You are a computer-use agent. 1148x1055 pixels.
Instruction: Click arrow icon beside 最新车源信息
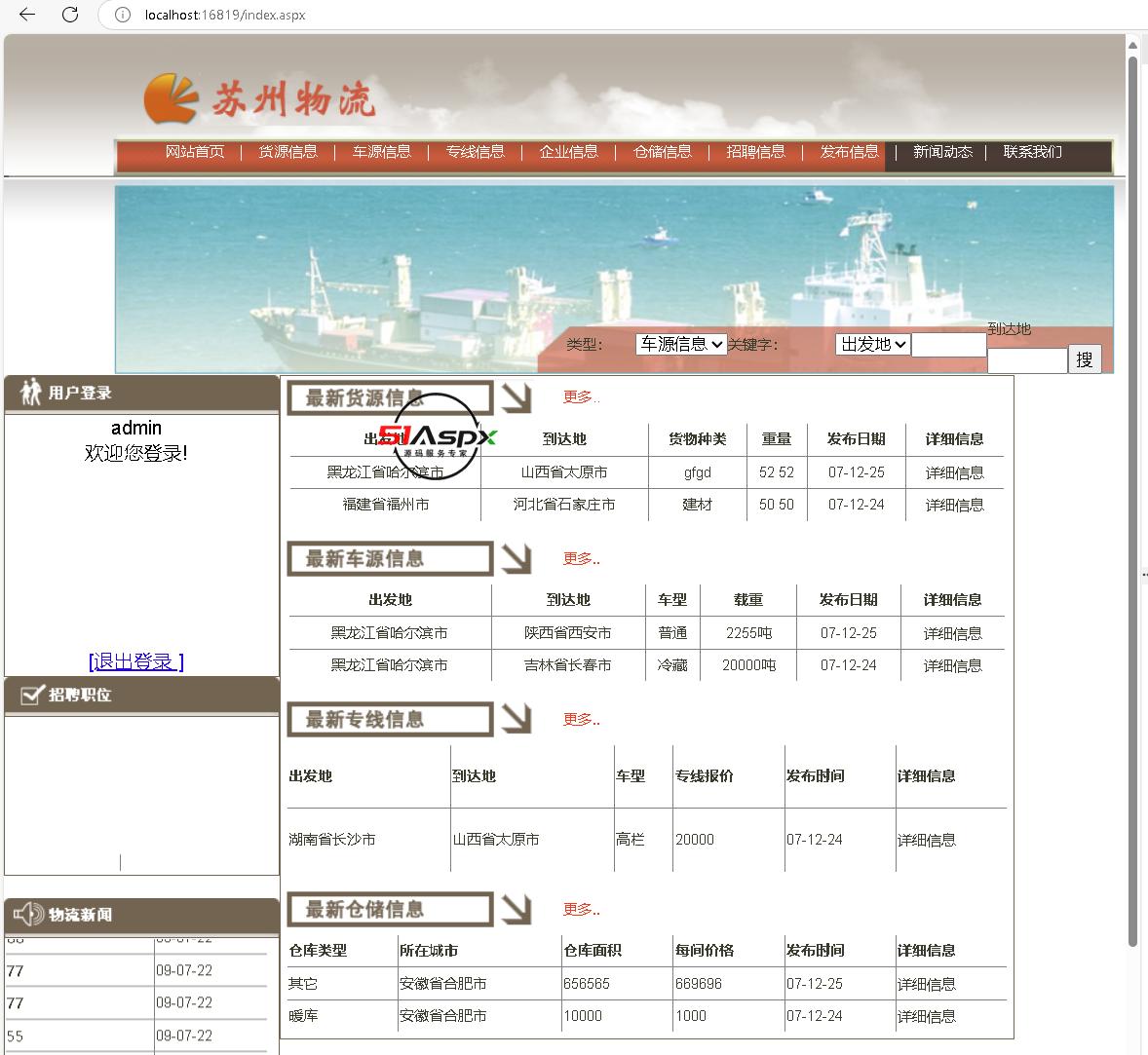coord(517,559)
